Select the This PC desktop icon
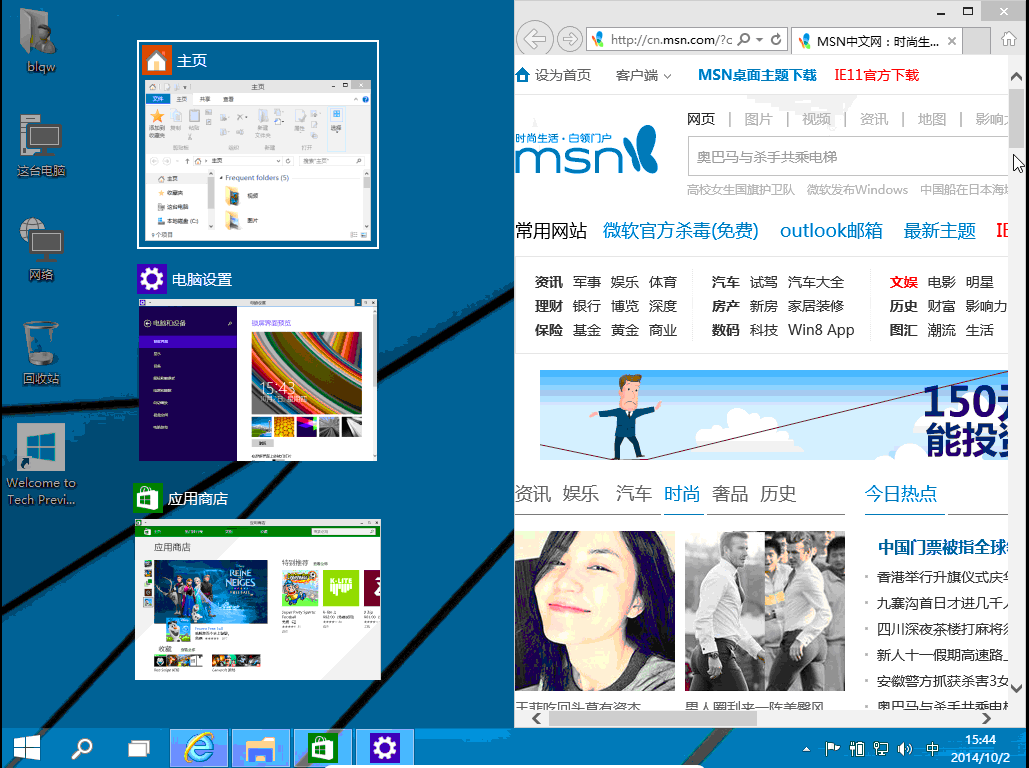 [x=41, y=146]
